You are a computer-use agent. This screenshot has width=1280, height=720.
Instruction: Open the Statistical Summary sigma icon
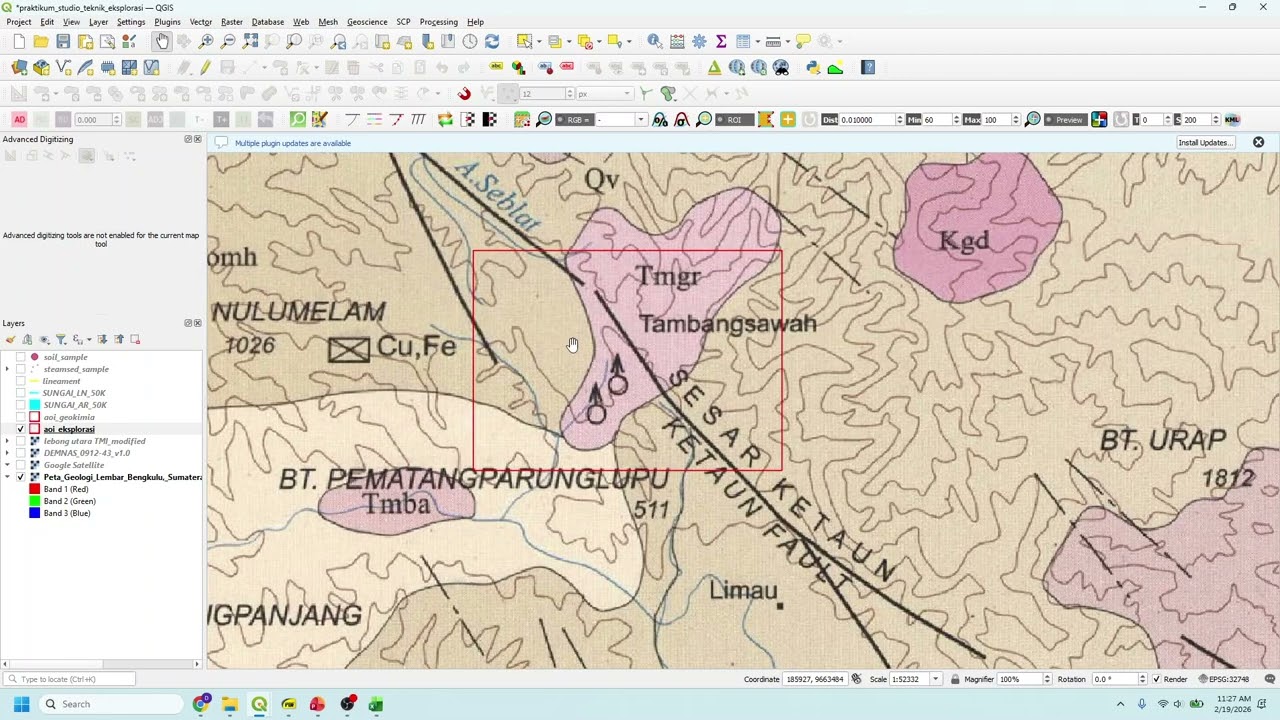(721, 41)
